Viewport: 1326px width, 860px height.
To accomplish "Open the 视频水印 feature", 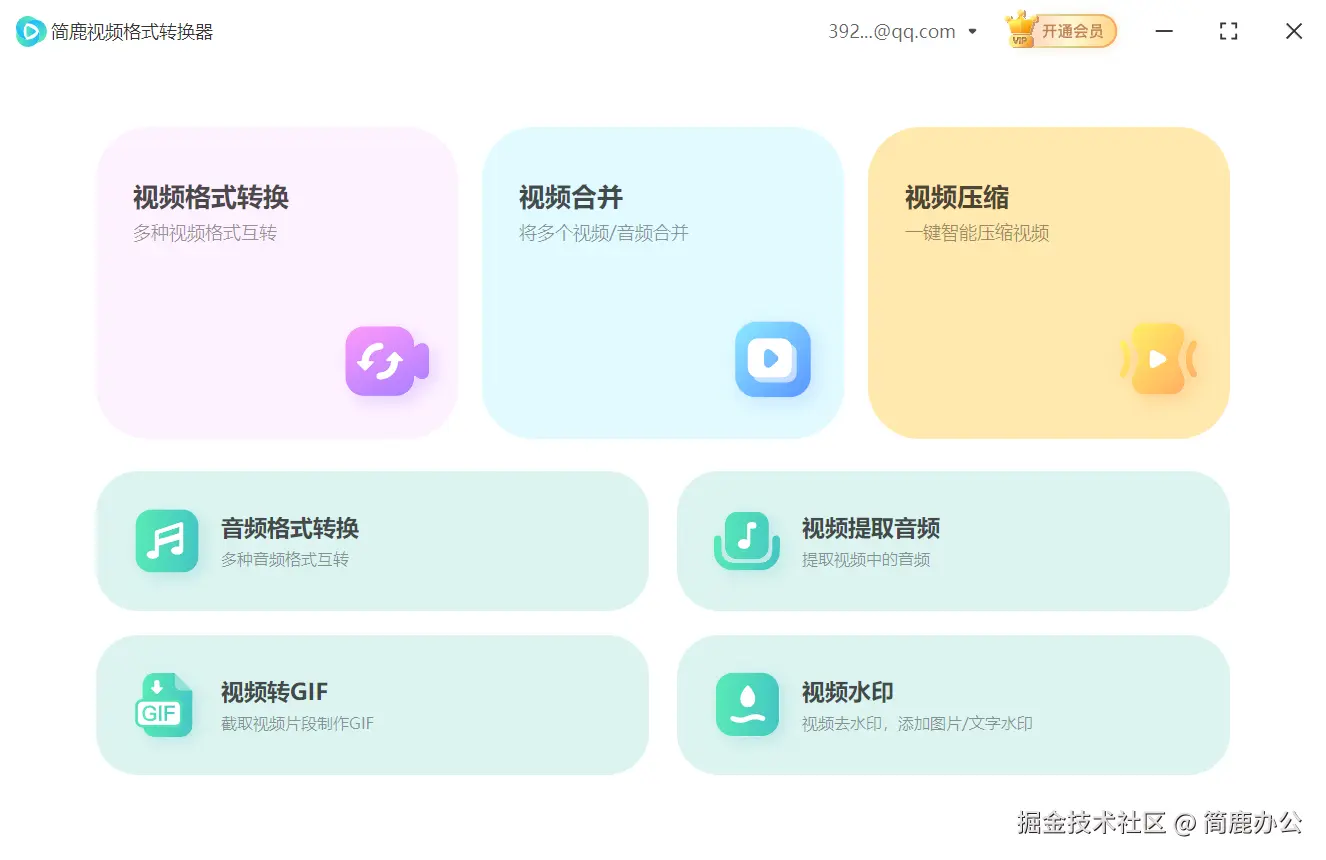I will pos(953,705).
